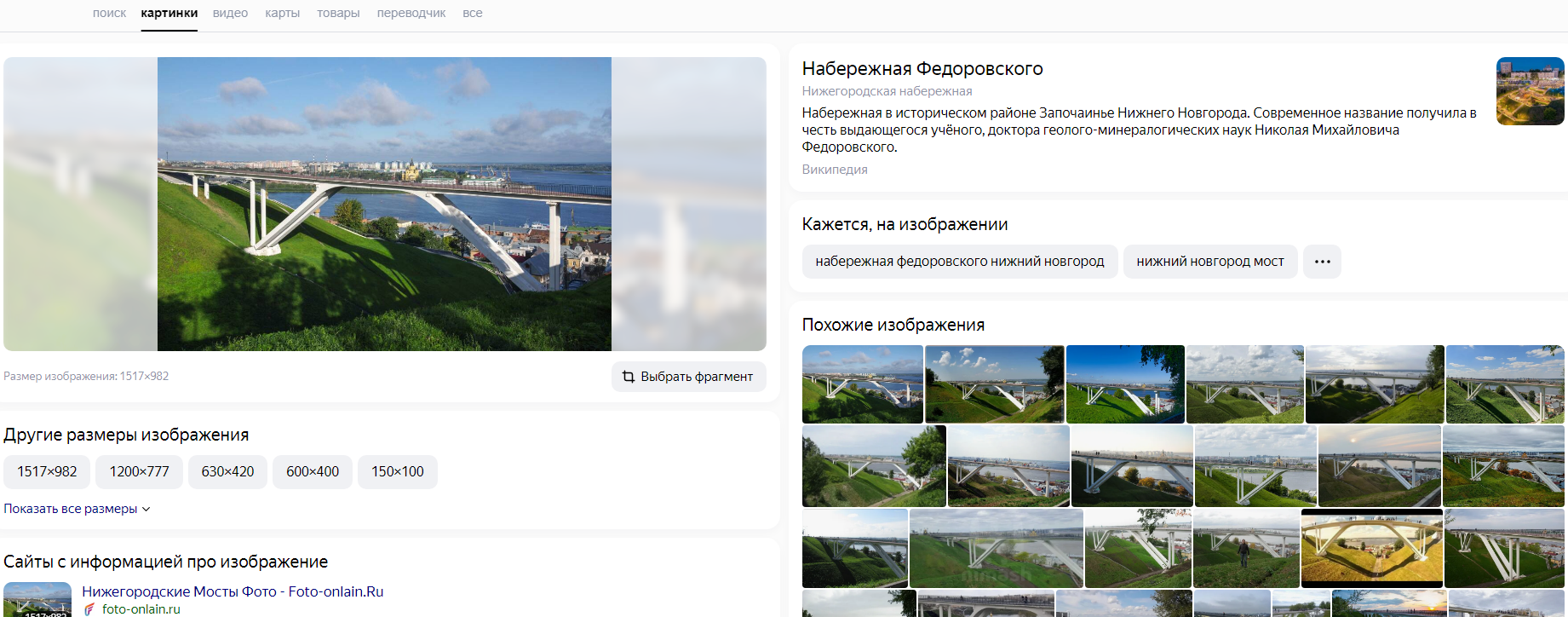Open the товары tab
Viewport: 1568px width, 617px height.
click(x=338, y=13)
